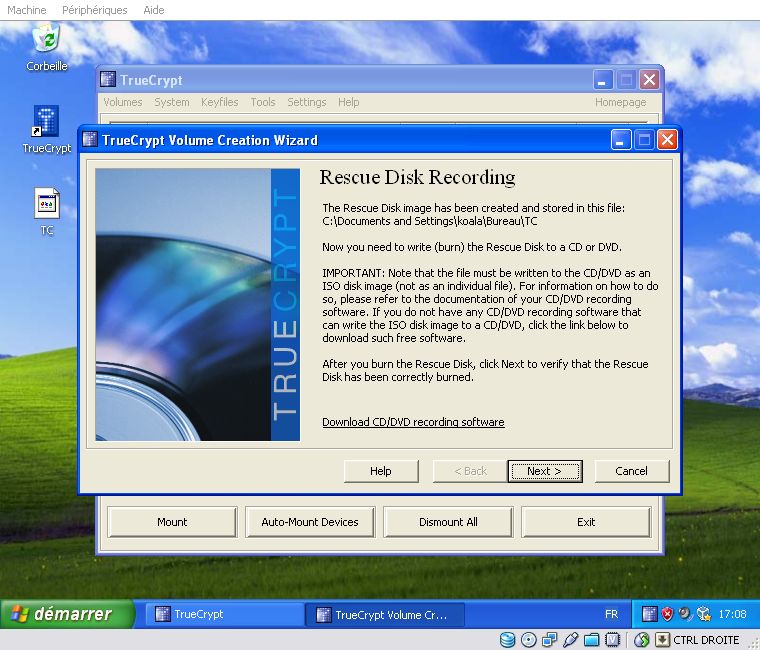Click the greyed-out Back button
Screen dimensions: 760x650
(470, 471)
